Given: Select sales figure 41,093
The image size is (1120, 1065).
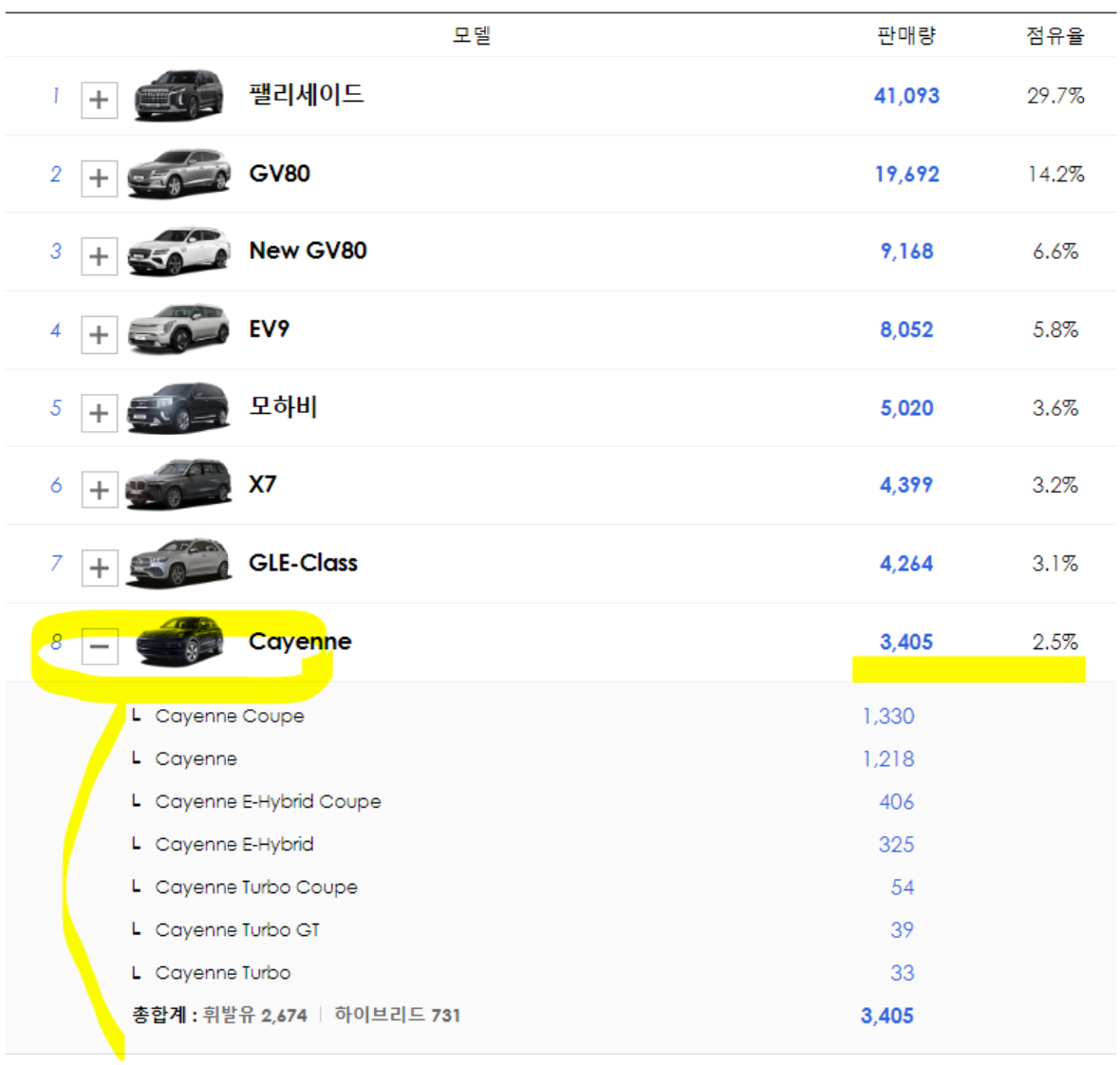Looking at the screenshot, I should point(906,96).
